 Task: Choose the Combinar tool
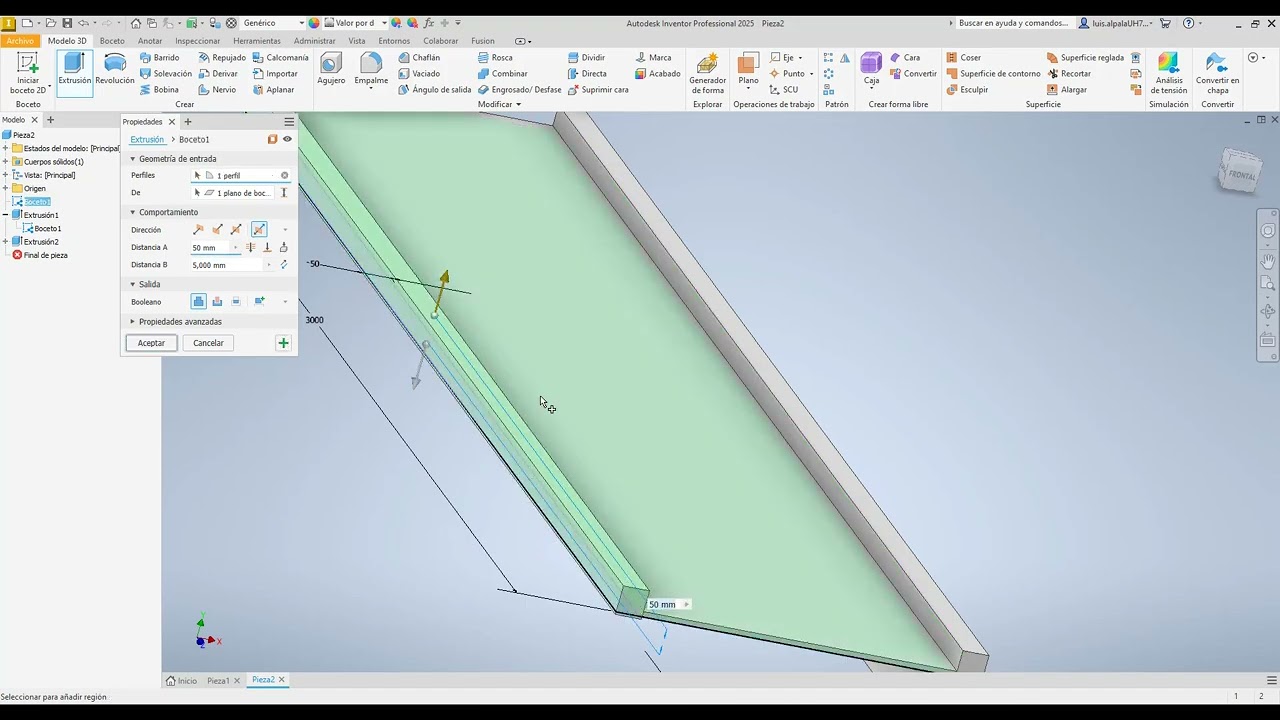pyautogui.click(x=502, y=74)
